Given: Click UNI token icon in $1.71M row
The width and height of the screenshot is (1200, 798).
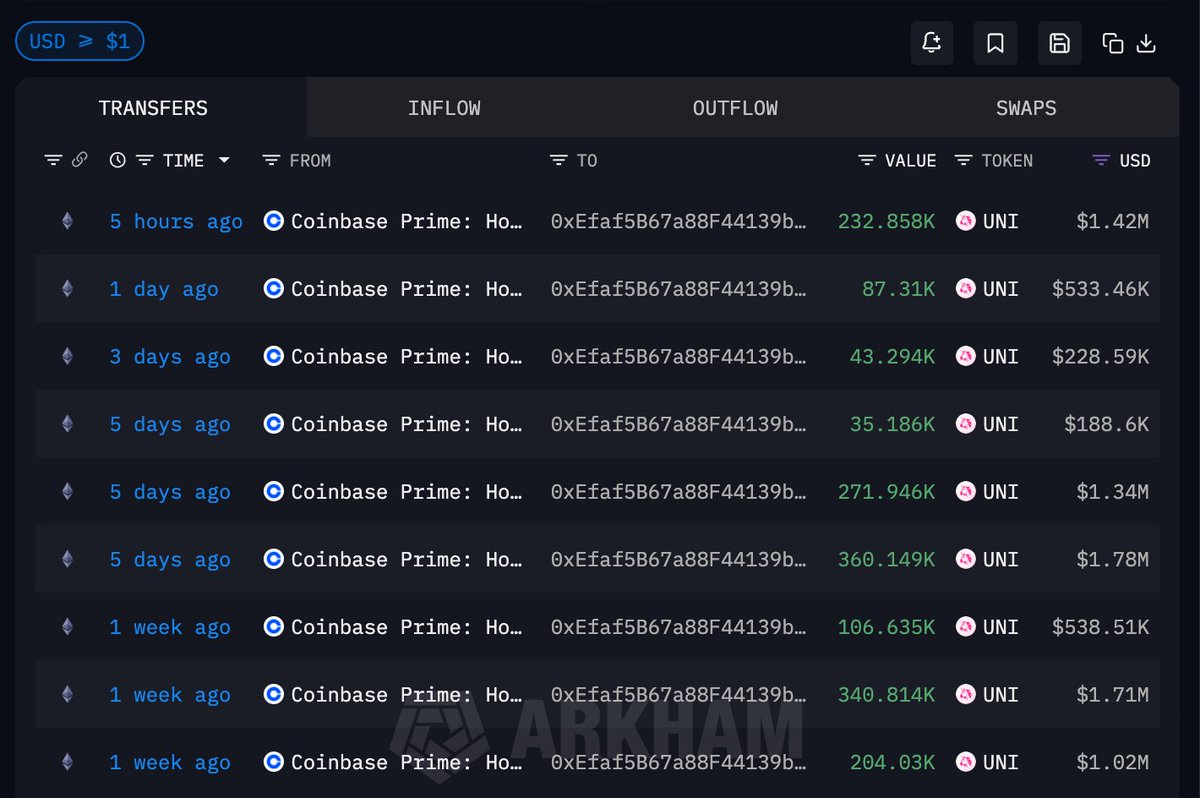Looking at the screenshot, I should click(965, 695).
